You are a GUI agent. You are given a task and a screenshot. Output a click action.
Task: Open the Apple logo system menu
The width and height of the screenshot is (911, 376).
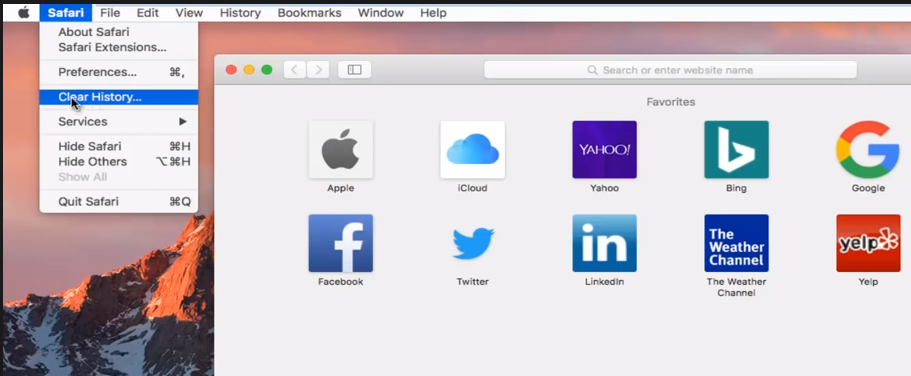24,12
